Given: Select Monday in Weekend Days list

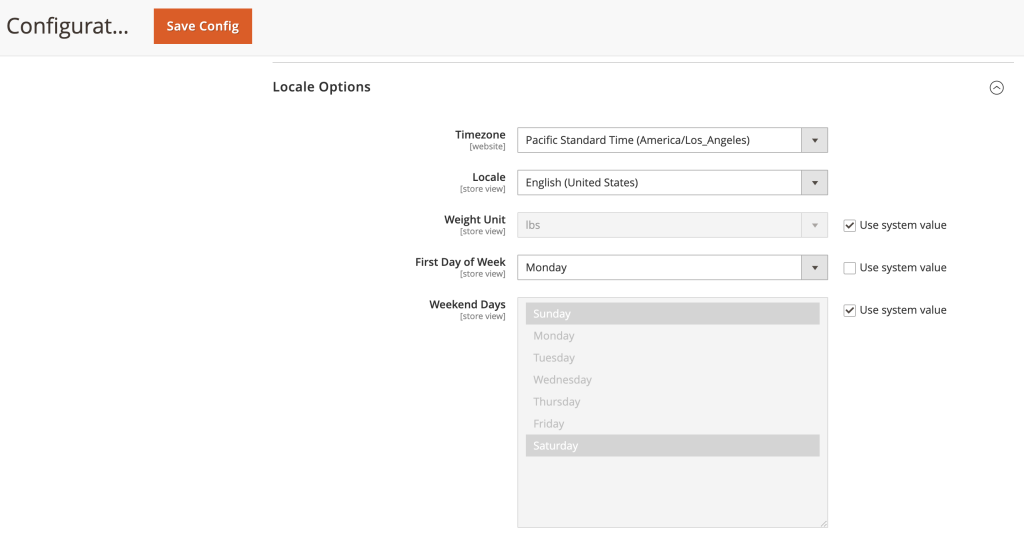Looking at the screenshot, I should click(x=672, y=336).
